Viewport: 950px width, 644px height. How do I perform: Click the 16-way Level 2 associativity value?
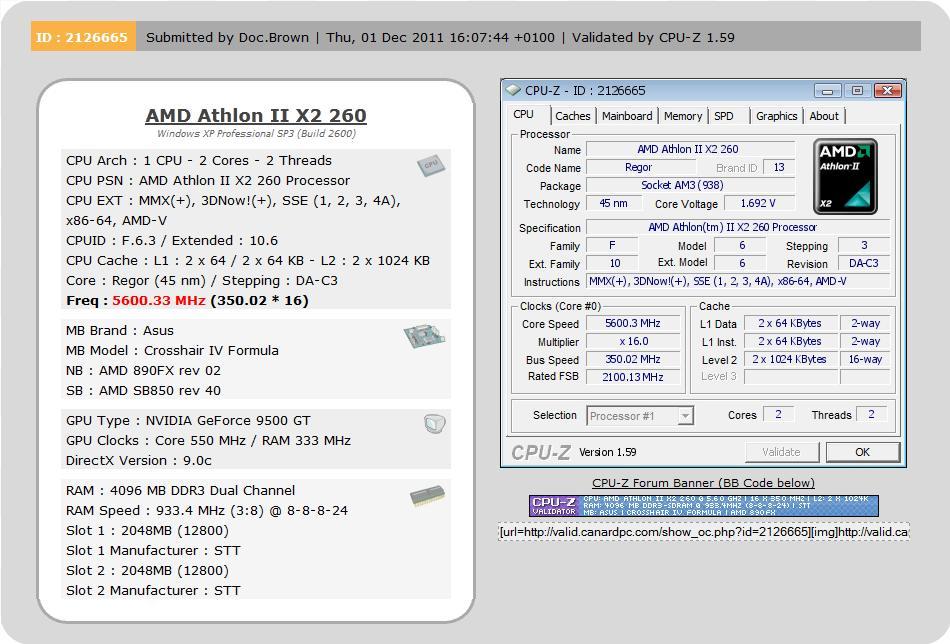865,359
